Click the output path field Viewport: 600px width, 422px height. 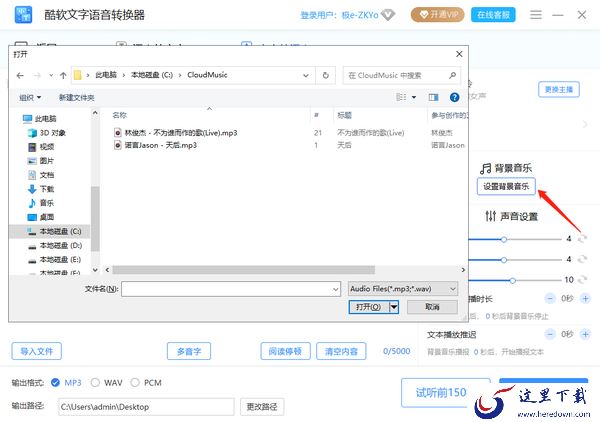146,407
